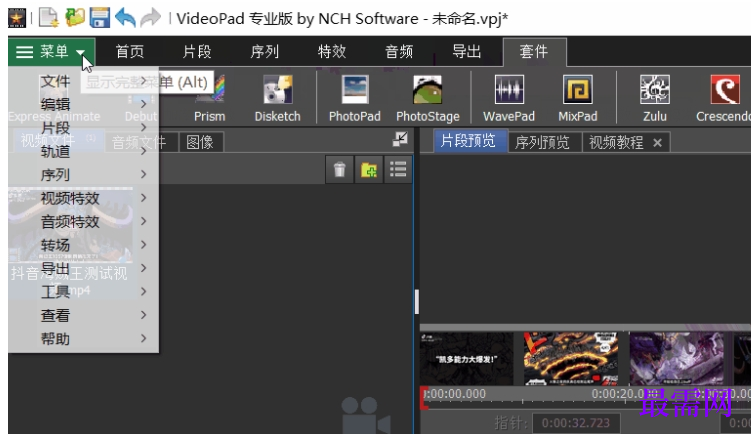The height and width of the screenshot is (434, 751).
Task: Launch PhotoStage from the suite toolbar
Action: point(428,99)
